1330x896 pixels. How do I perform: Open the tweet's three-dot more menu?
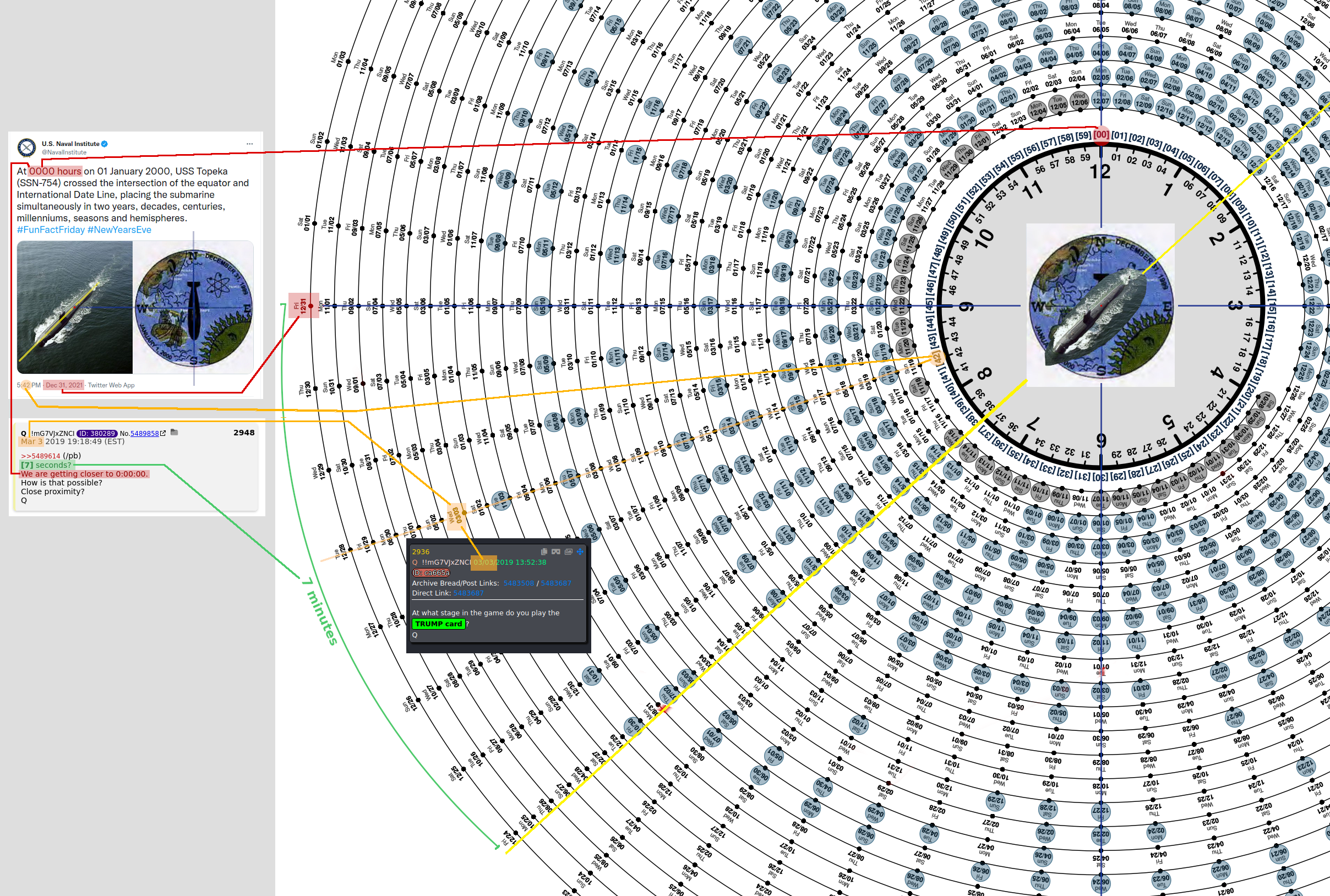pos(249,144)
